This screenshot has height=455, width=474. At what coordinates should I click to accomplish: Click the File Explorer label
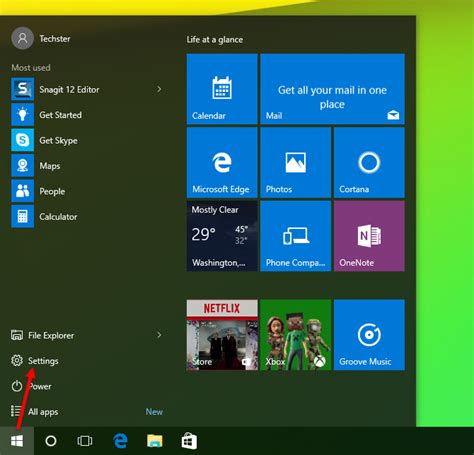pos(51,335)
